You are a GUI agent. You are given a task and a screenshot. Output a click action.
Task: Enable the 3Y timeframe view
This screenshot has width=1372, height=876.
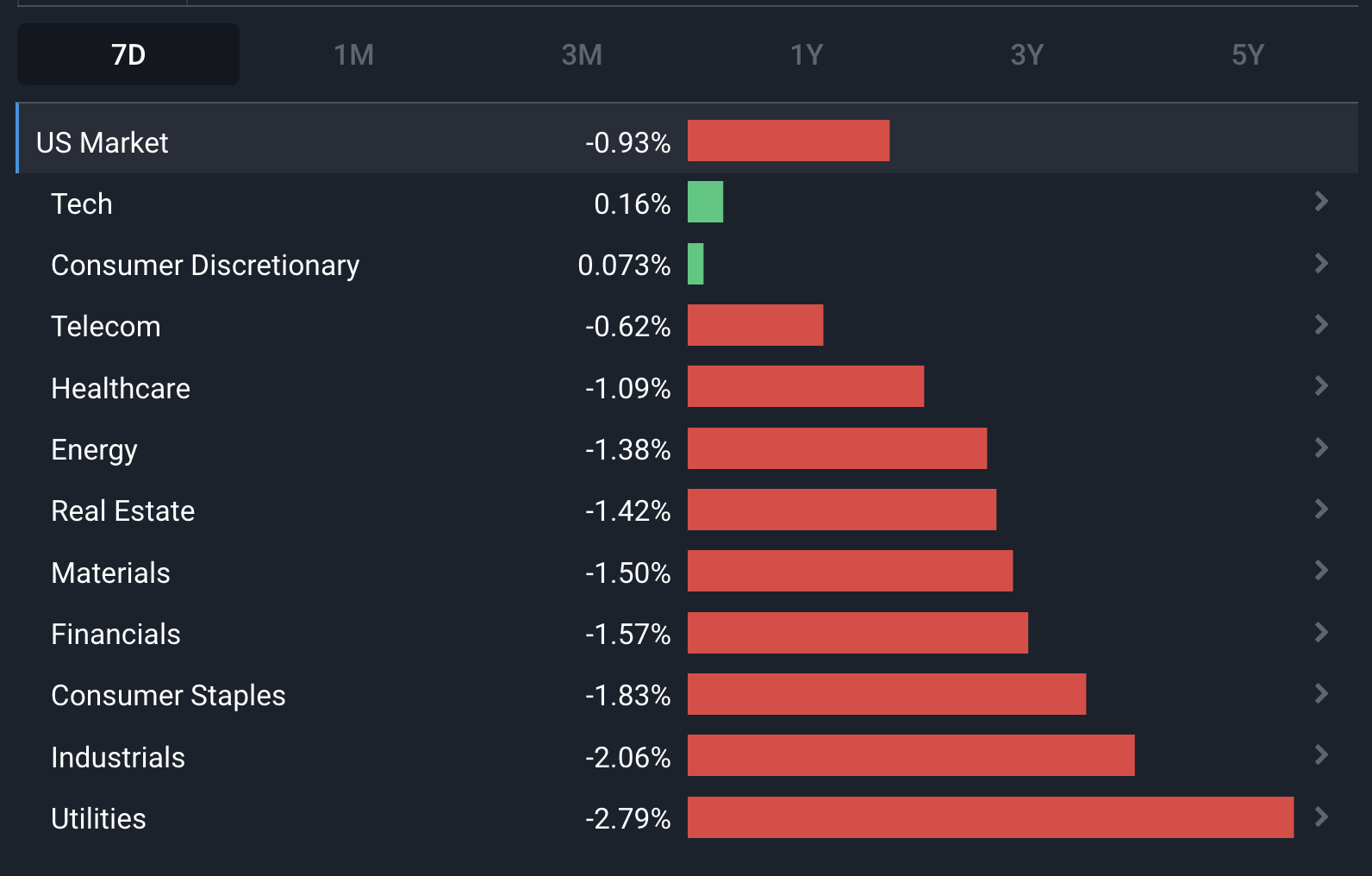tap(1027, 54)
